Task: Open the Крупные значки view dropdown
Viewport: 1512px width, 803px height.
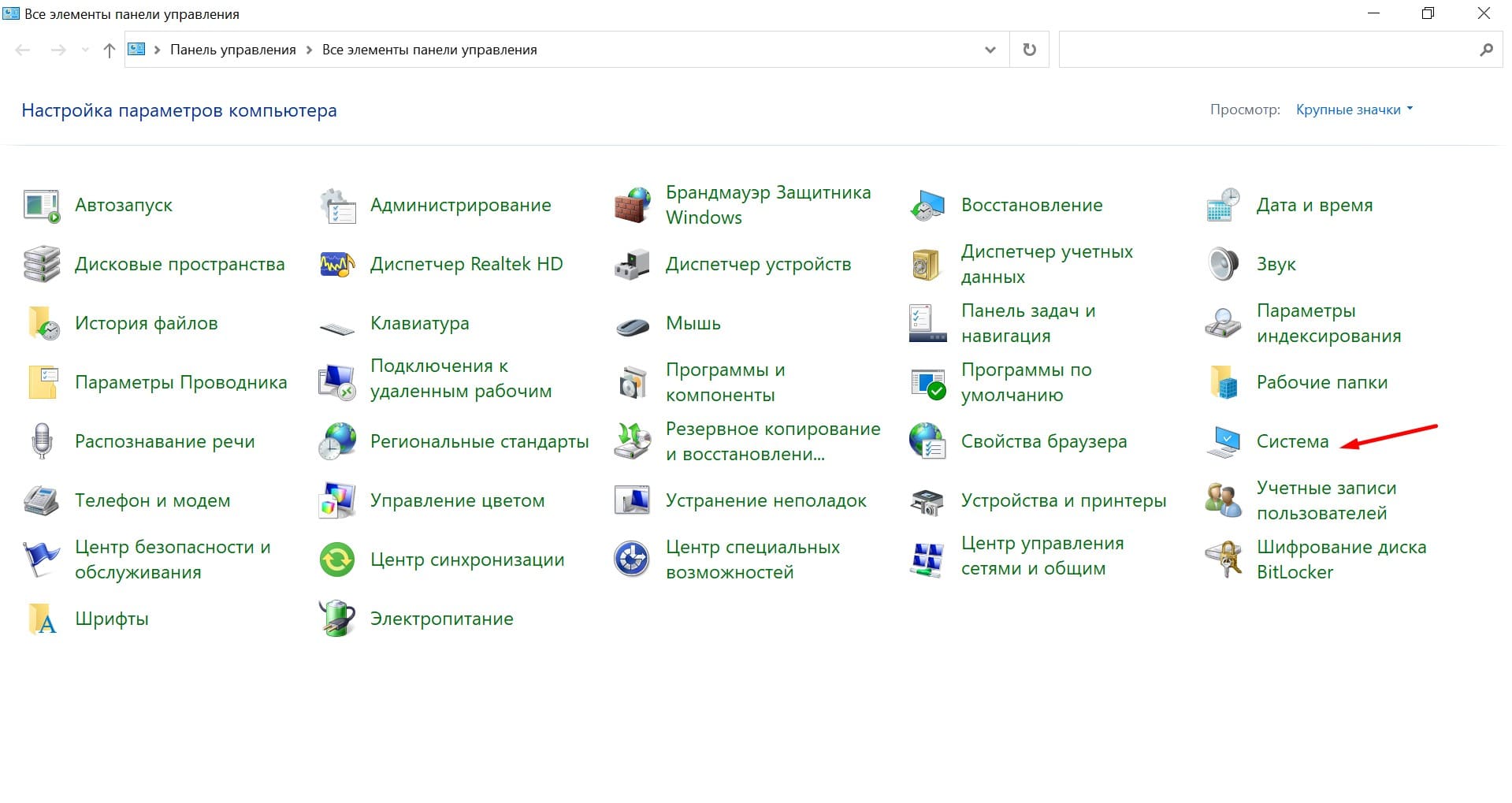Action: (1354, 110)
